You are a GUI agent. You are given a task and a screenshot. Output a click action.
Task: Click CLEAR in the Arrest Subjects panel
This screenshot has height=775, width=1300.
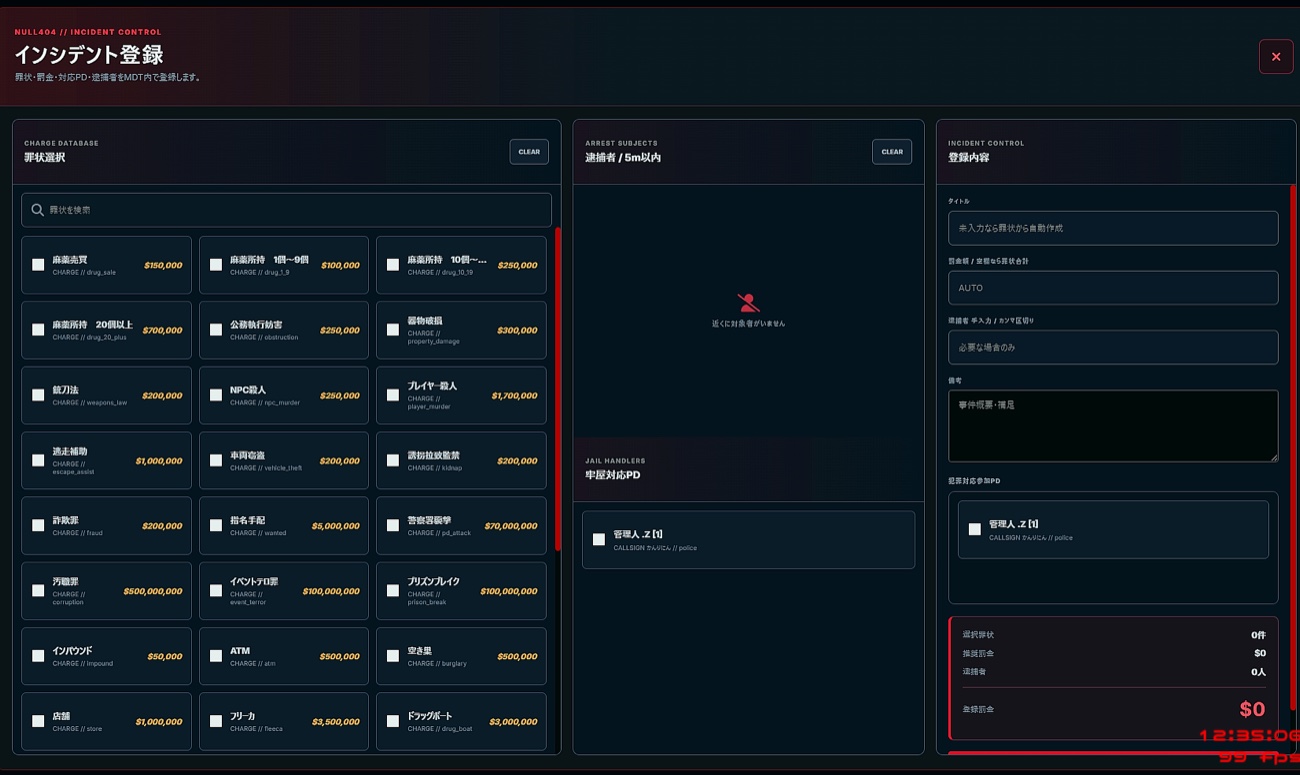pos(892,152)
